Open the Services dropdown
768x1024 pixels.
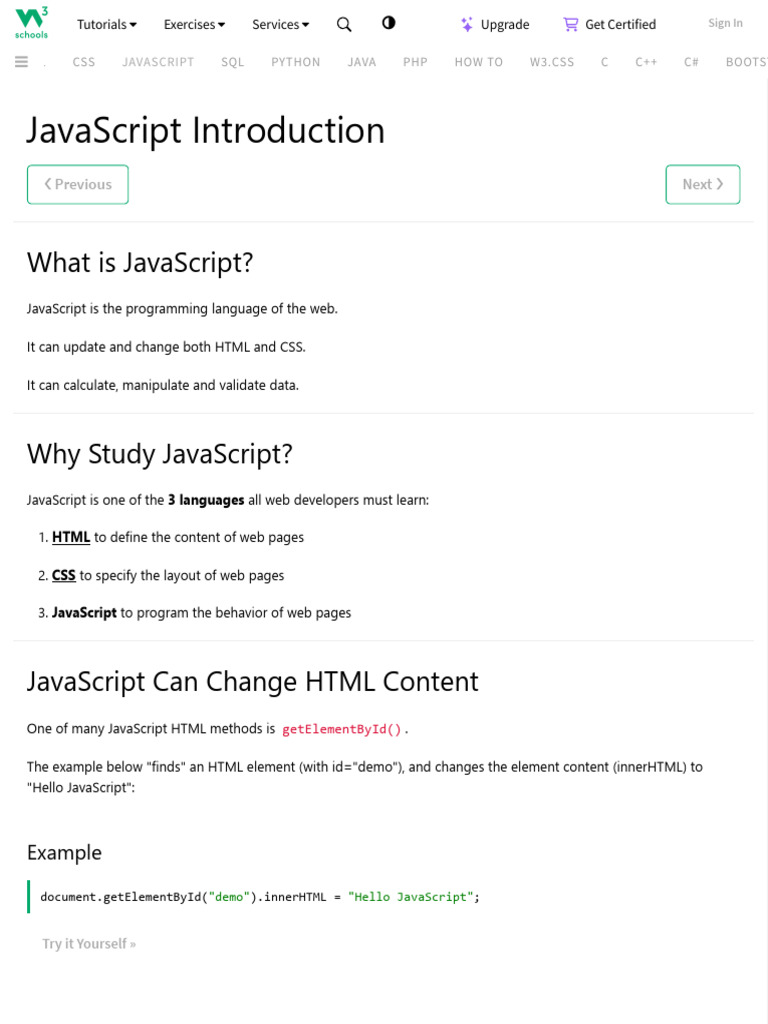280,24
